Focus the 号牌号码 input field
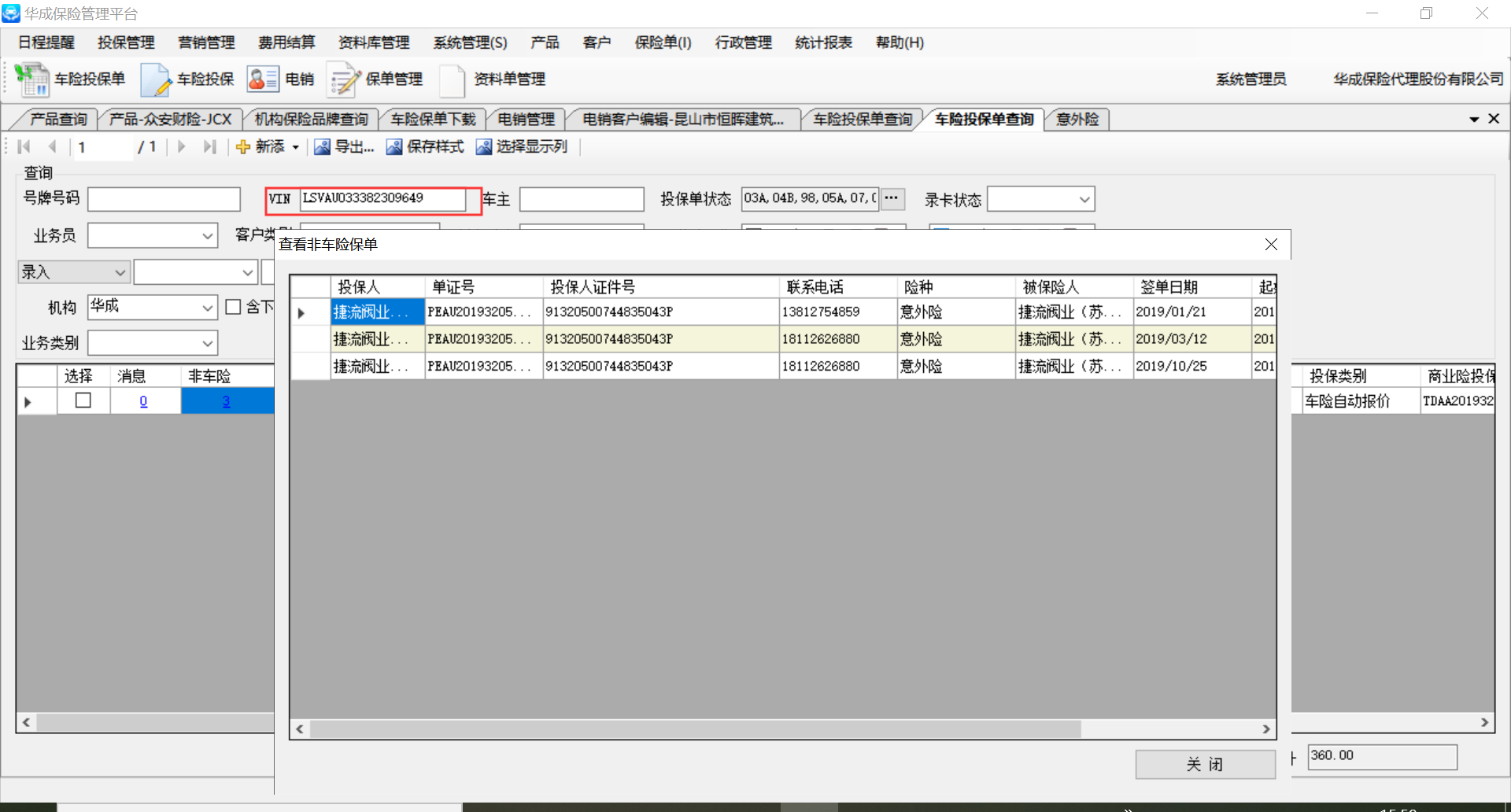Image resolution: width=1511 pixels, height=812 pixels. point(164,199)
